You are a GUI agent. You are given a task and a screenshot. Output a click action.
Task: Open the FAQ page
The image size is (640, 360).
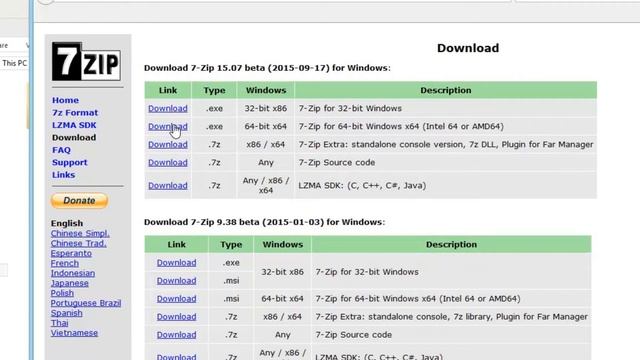pos(61,150)
